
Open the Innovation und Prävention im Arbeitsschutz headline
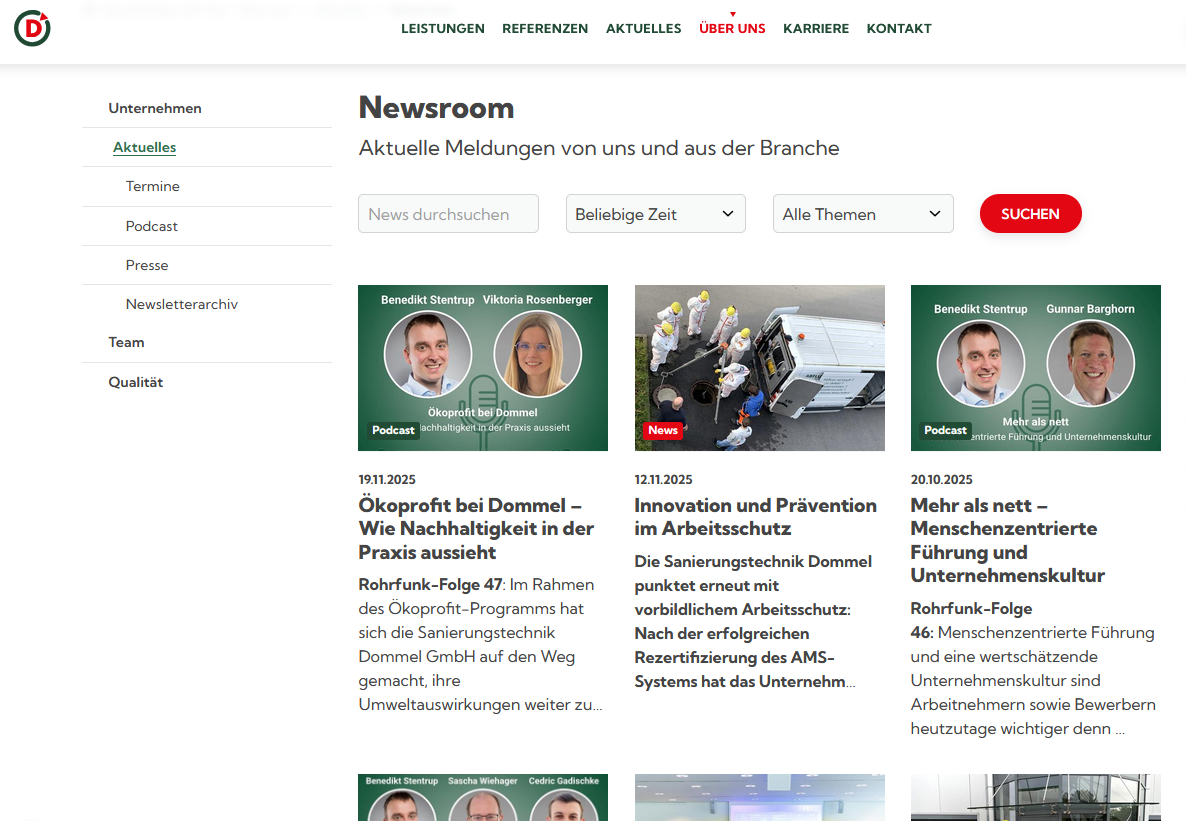point(755,517)
